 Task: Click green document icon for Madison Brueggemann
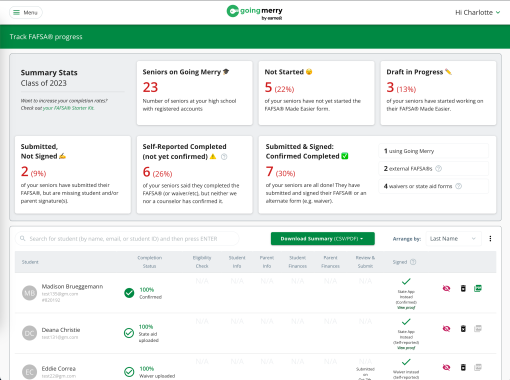tap(478, 288)
